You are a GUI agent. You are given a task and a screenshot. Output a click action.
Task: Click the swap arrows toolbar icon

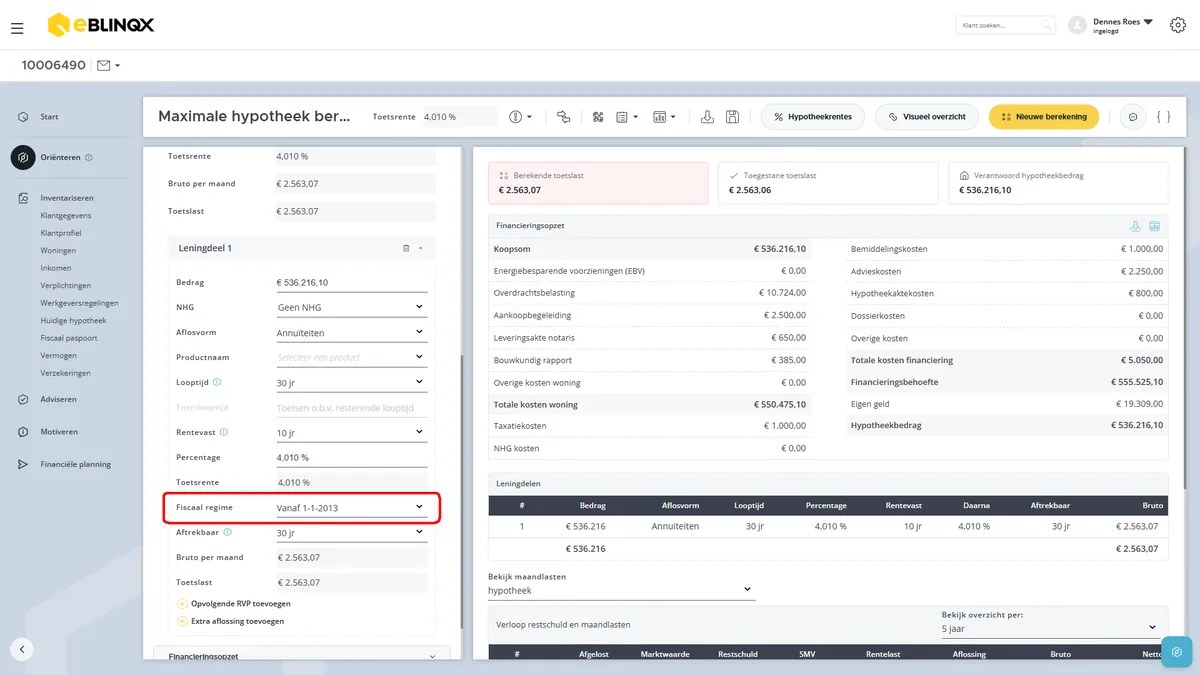pos(564,117)
